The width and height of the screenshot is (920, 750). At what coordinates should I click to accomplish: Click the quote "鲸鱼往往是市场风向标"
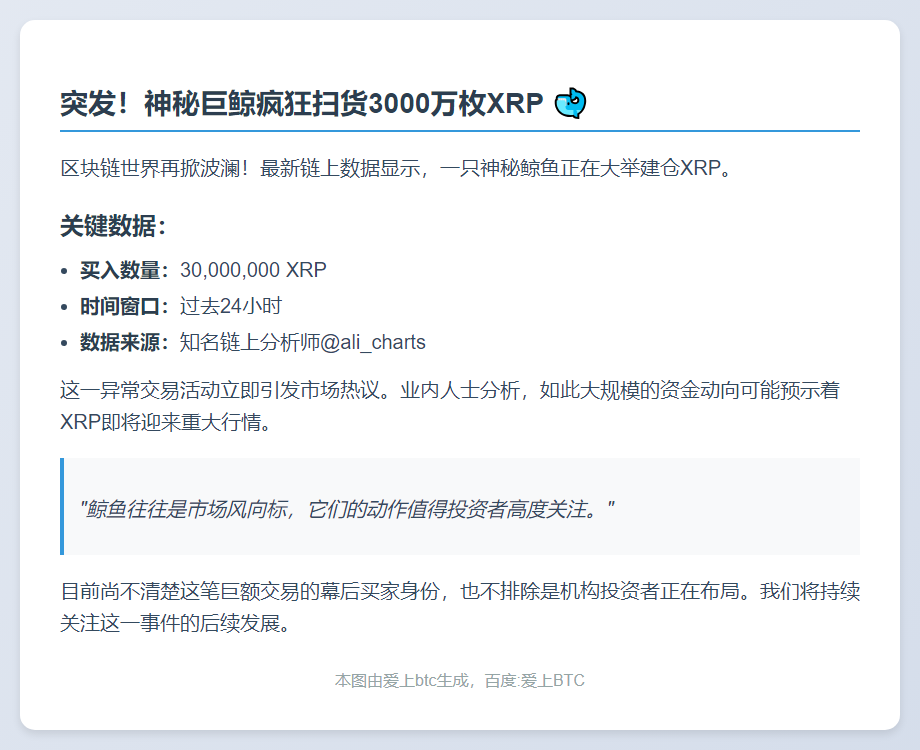187,509
